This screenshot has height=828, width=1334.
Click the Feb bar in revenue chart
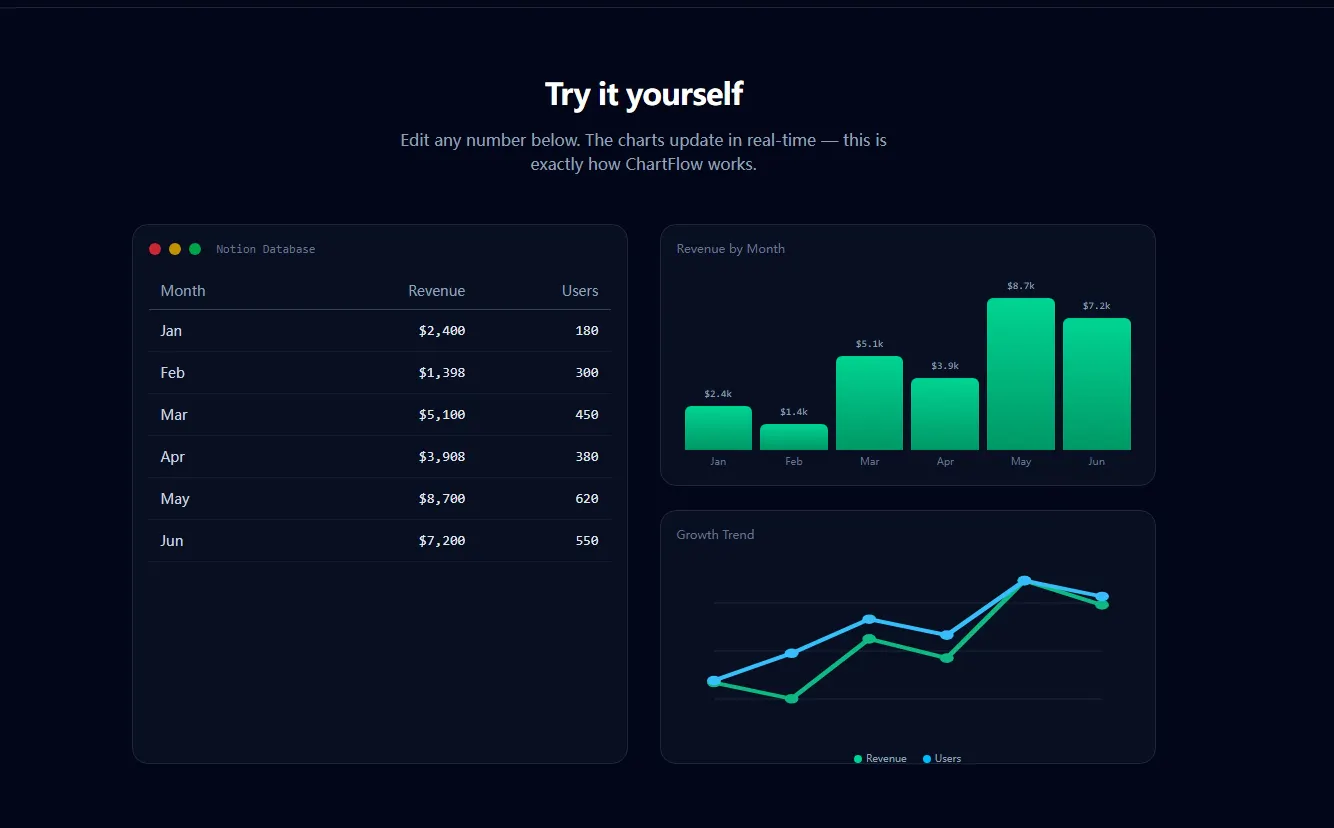pos(794,437)
